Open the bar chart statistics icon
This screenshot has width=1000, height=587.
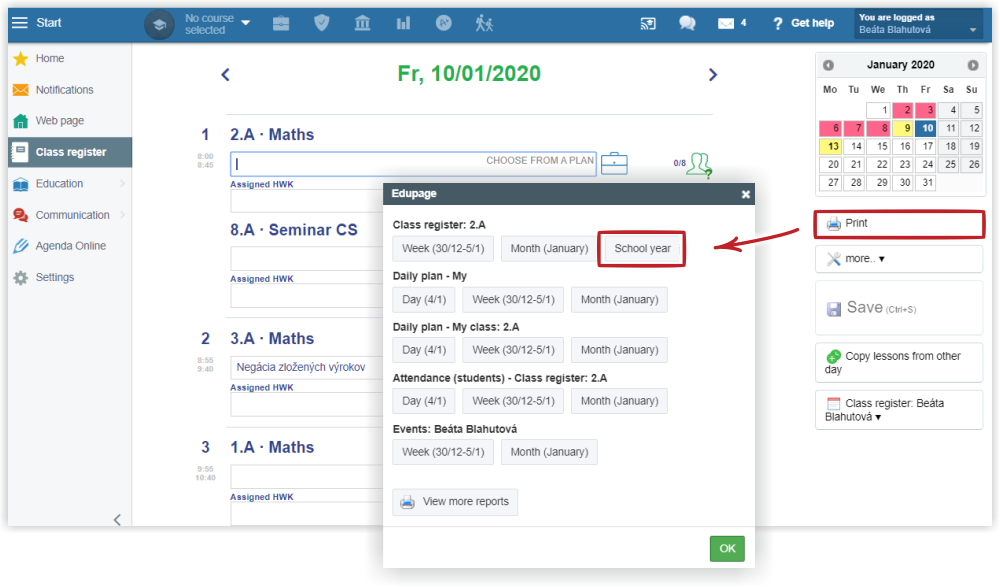[x=403, y=24]
